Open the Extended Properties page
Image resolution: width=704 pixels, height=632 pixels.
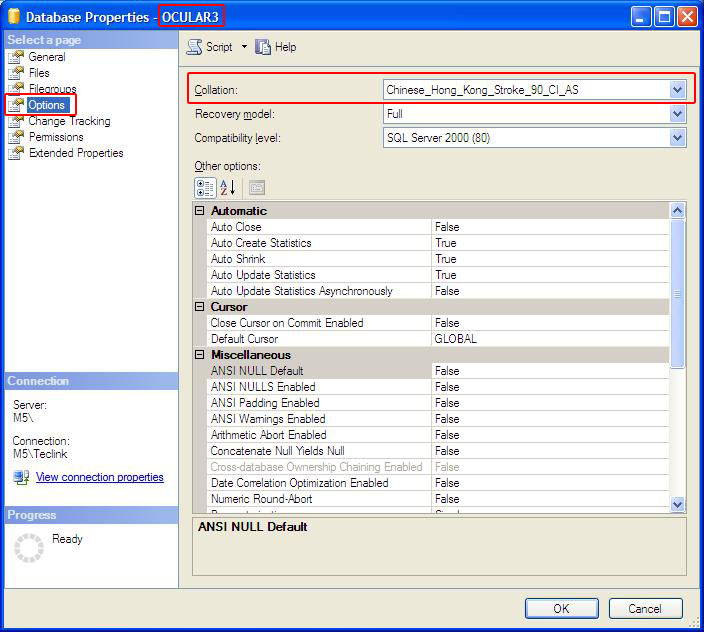tap(76, 153)
